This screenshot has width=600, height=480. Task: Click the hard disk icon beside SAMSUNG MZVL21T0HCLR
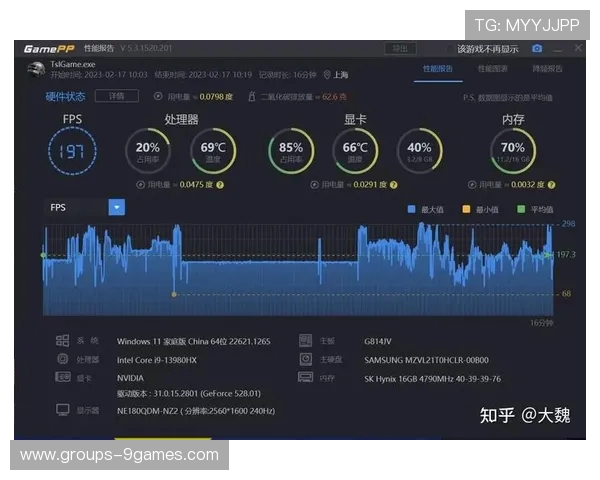tap(305, 359)
